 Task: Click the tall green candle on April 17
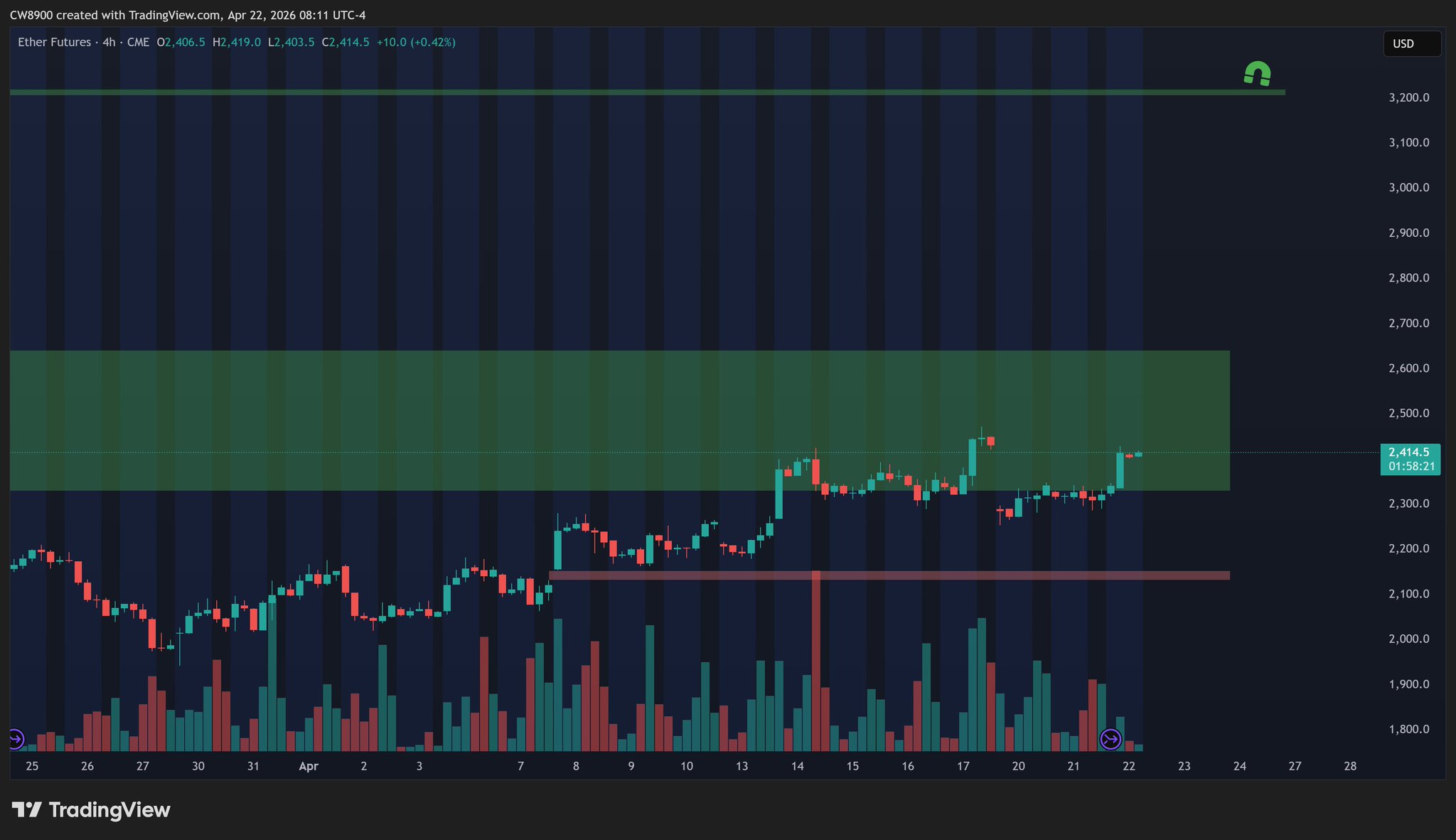(x=973, y=457)
